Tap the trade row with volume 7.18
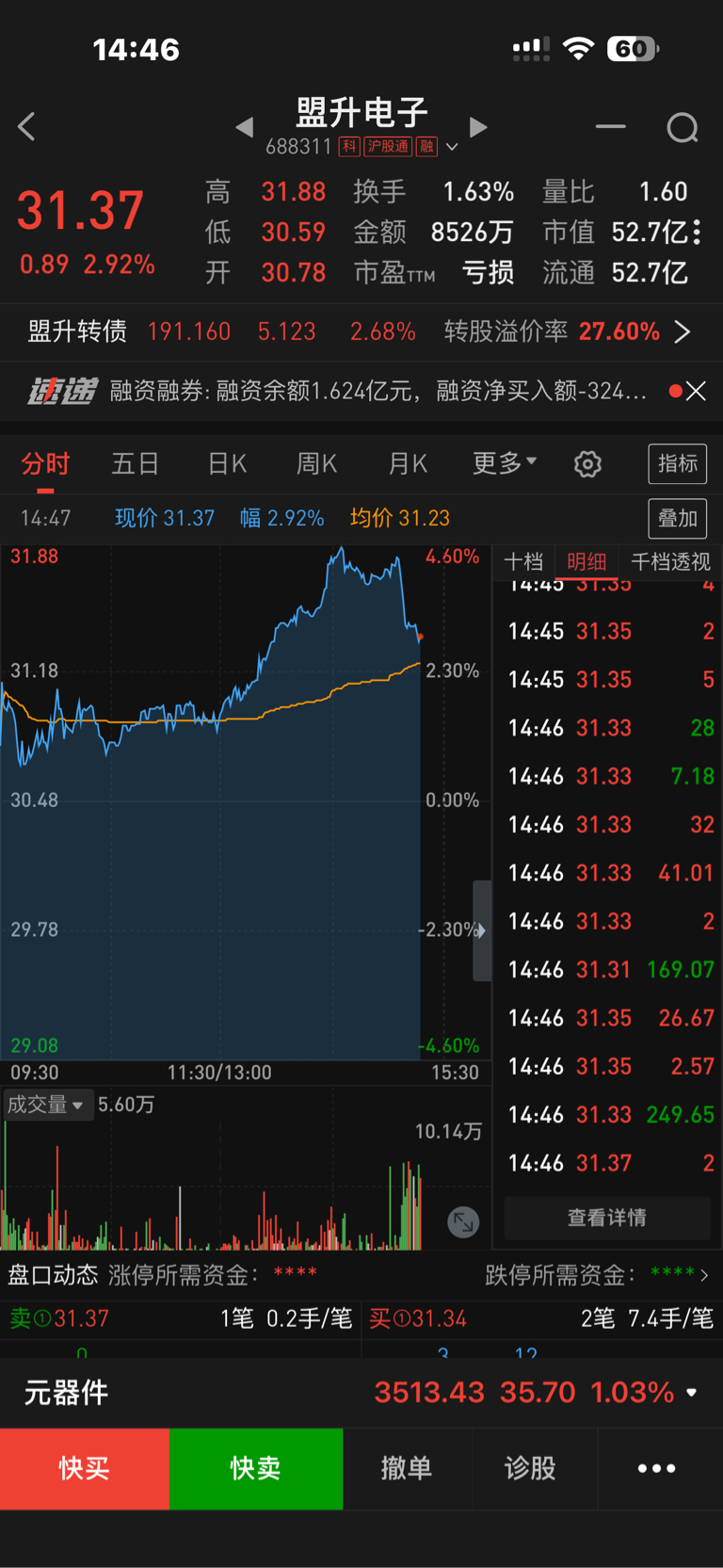The image size is (723, 1568). tap(610, 776)
